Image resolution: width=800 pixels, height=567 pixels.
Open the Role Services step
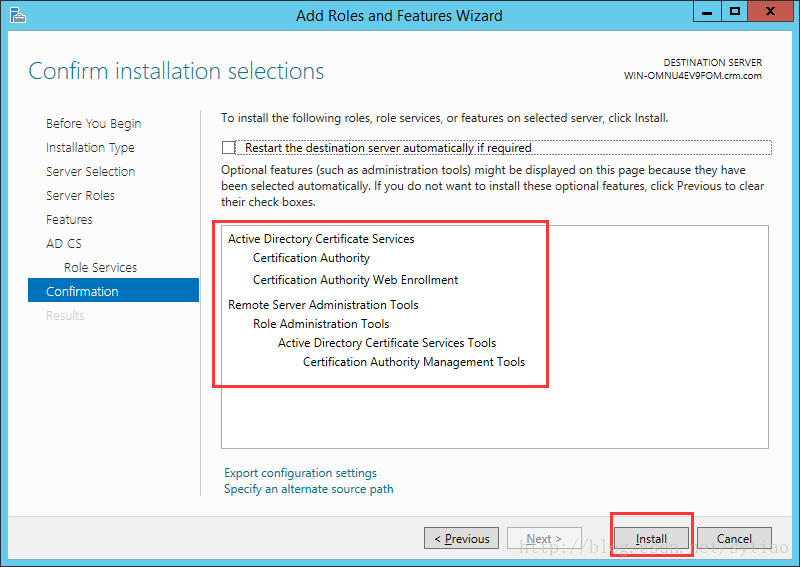[101, 267]
